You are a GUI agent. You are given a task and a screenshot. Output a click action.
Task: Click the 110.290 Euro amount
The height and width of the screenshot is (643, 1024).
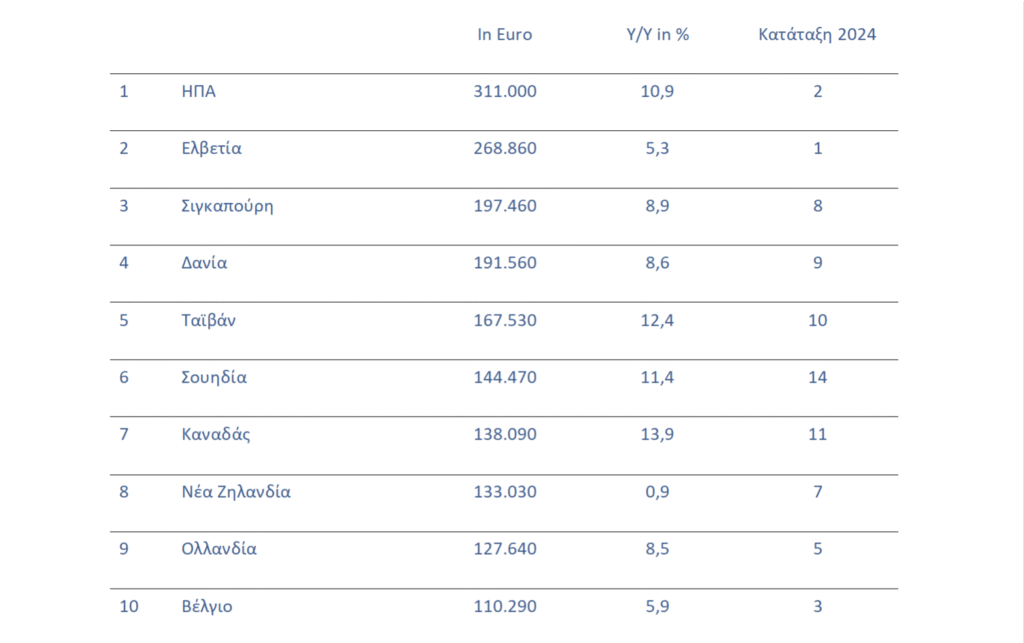coord(505,606)
